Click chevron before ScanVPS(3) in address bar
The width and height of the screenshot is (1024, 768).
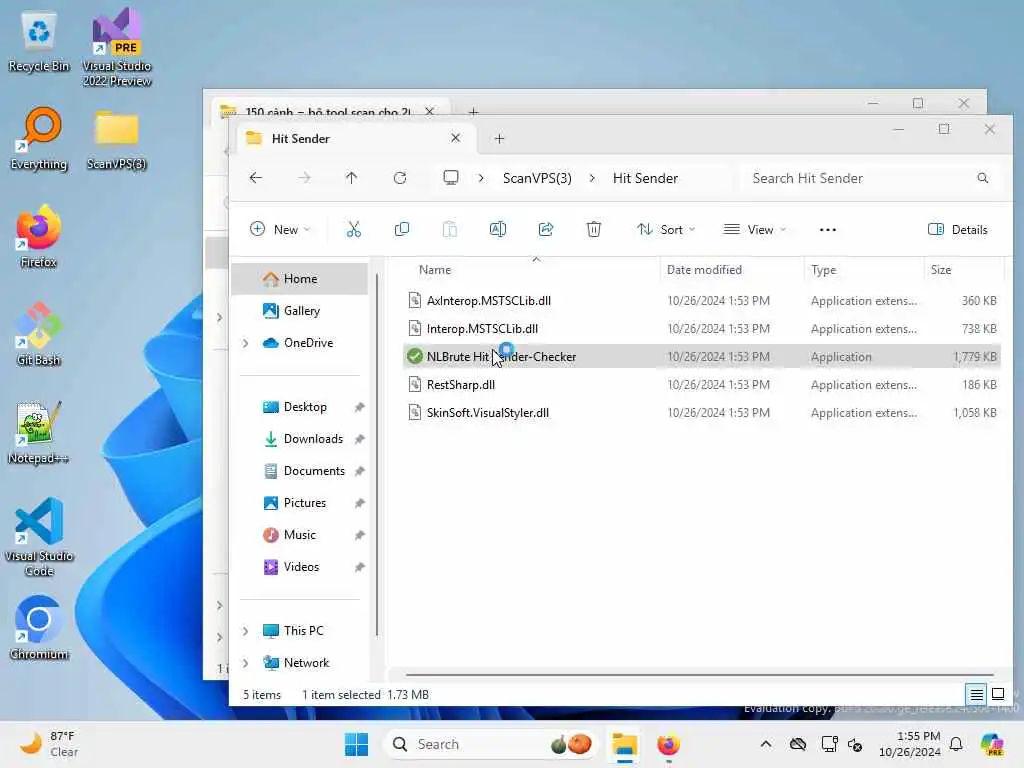click(x=481, y=178)
